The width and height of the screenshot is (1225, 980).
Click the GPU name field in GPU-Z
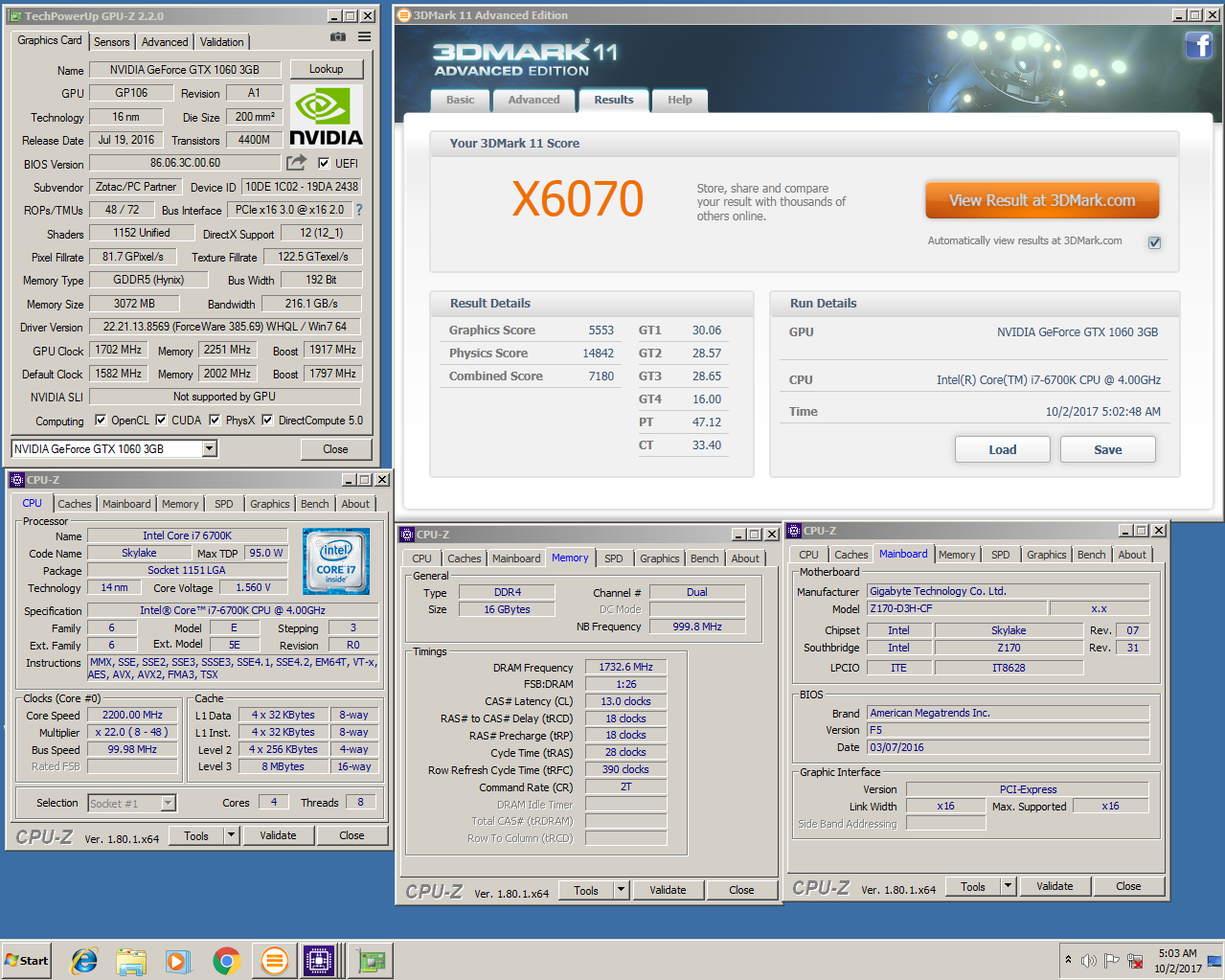(x=185, y=69)
